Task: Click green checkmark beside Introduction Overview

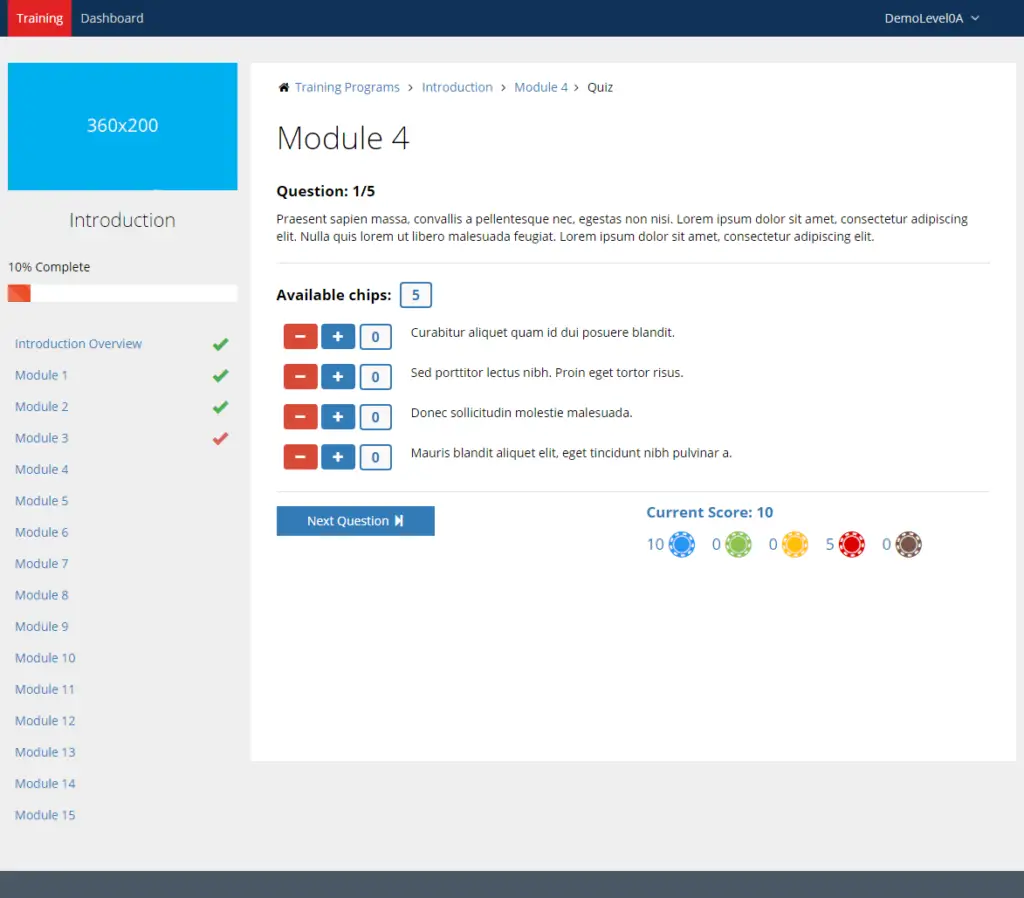Action: (221, 344)
